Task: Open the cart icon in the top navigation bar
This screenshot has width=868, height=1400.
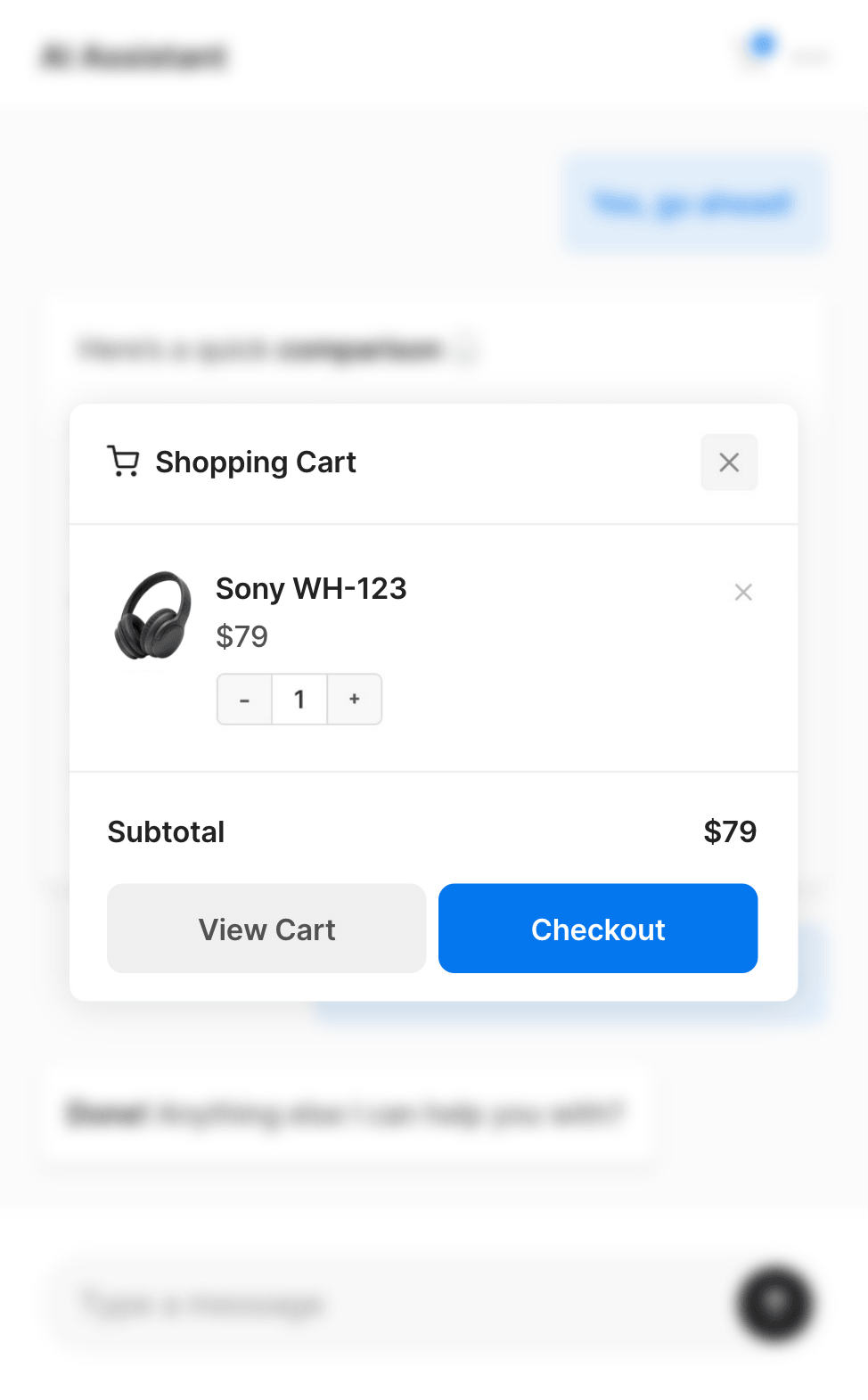Action: click(x=753, y=55)
